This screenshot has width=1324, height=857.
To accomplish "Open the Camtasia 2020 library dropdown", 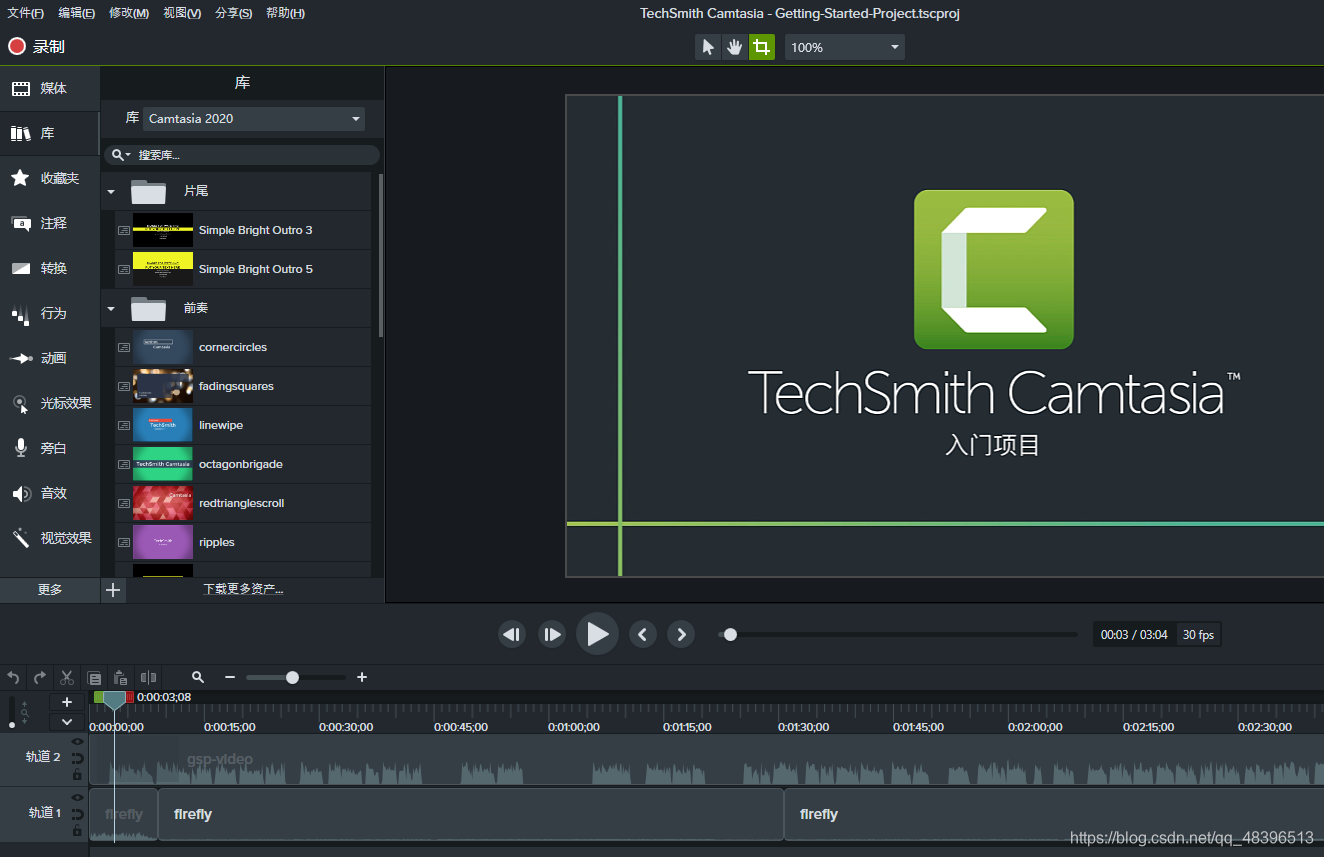I will tap(254, 119).
